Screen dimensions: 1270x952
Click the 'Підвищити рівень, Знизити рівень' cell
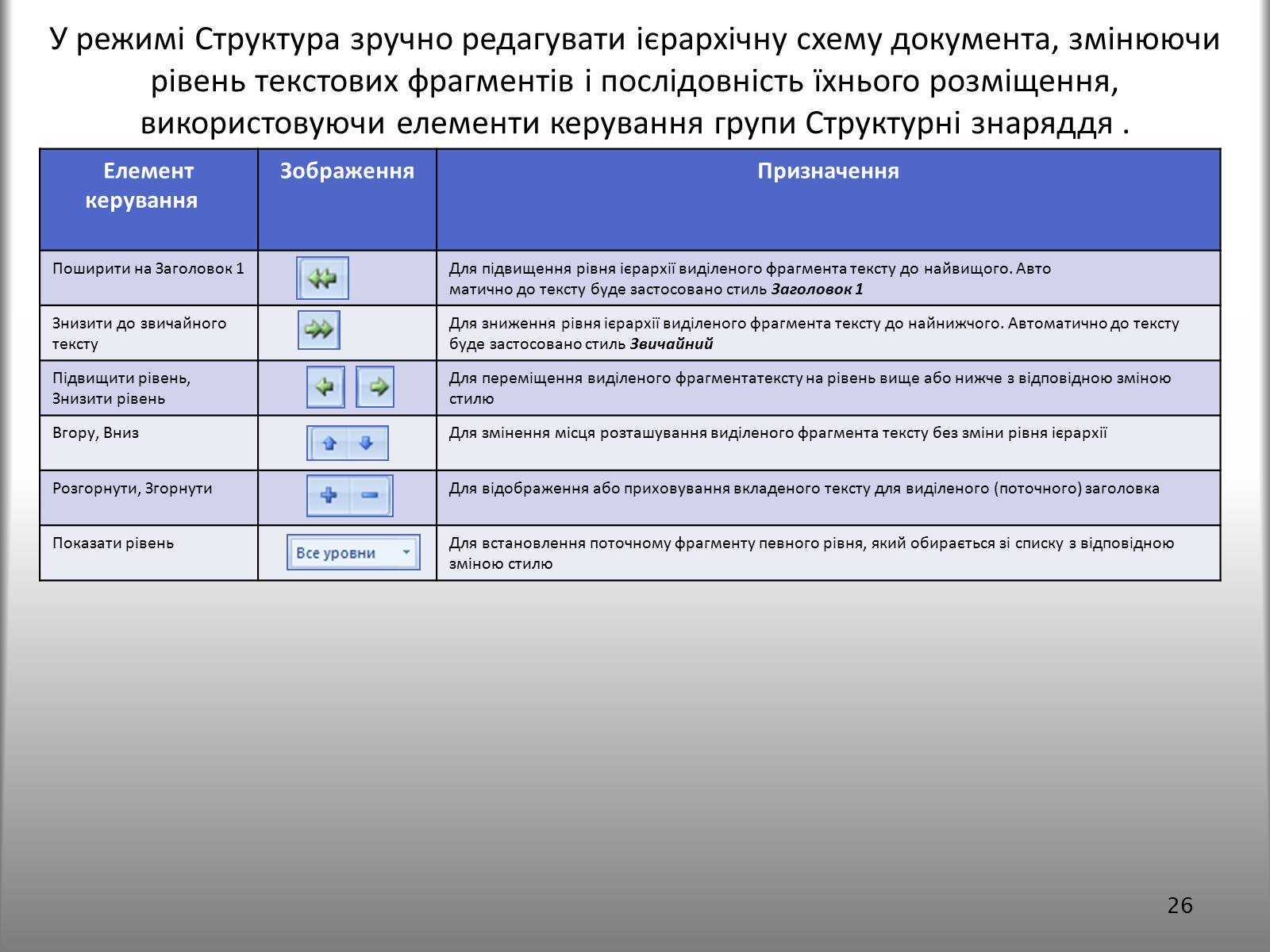(x=148, y=388)
